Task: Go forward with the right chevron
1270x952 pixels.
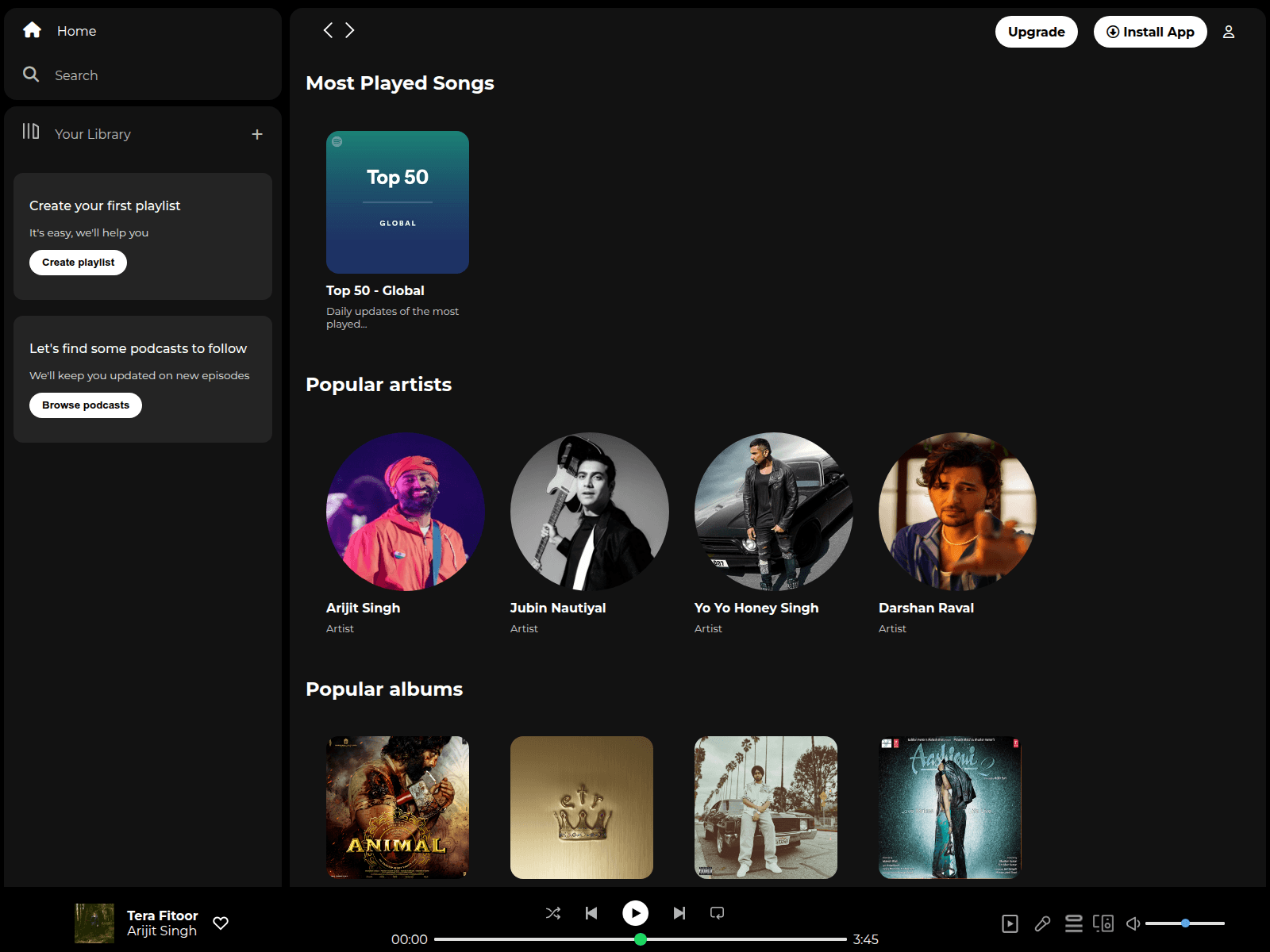Action: coord(350,30)
